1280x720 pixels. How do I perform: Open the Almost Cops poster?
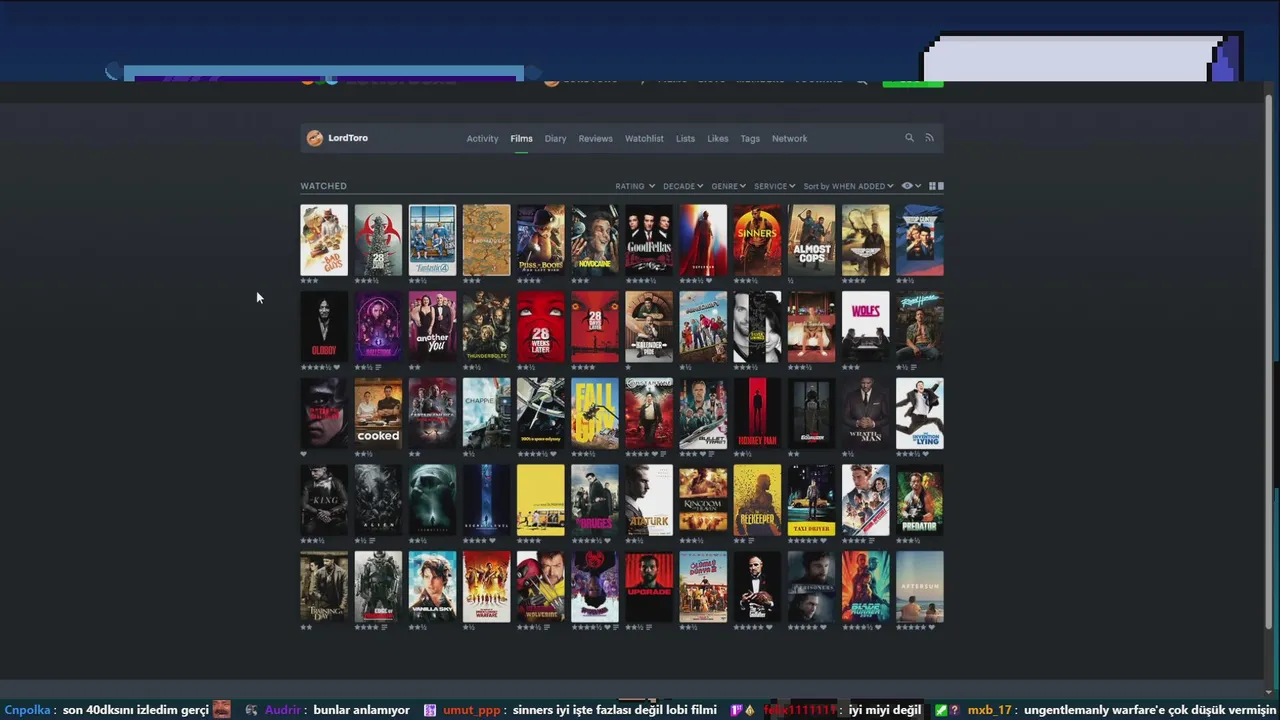point(811,240)
